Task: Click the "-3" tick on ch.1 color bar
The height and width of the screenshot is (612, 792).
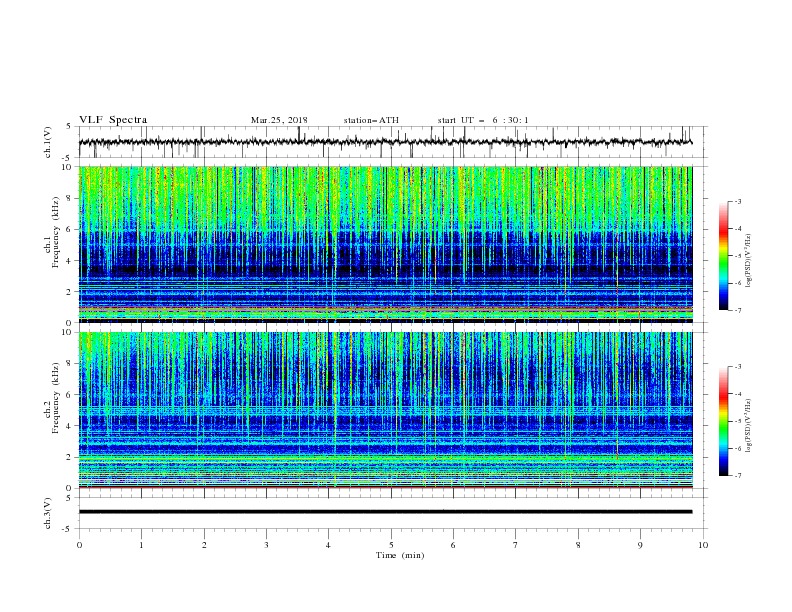Action: (737, 201)
